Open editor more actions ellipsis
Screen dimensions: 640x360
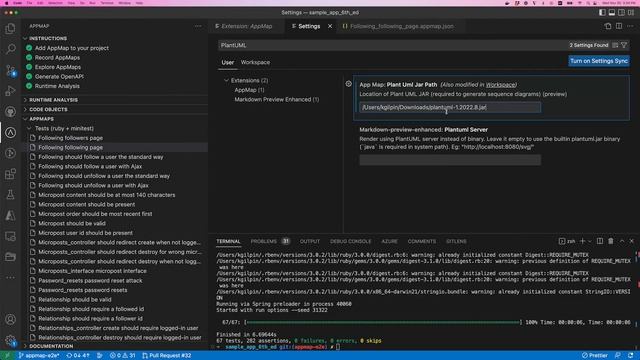(x=630, y=26)
